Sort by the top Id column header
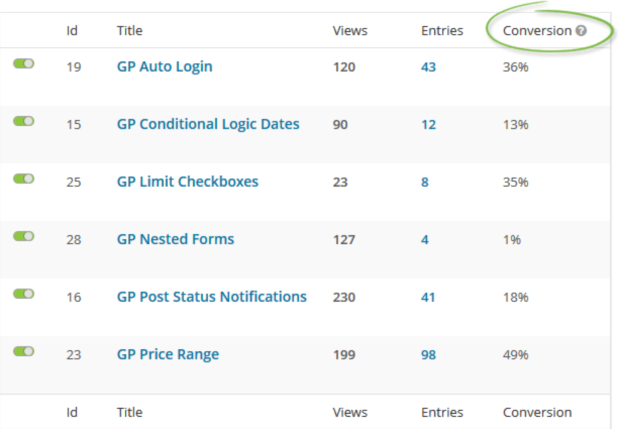618x429 pixels. click(x=72, y=31)
